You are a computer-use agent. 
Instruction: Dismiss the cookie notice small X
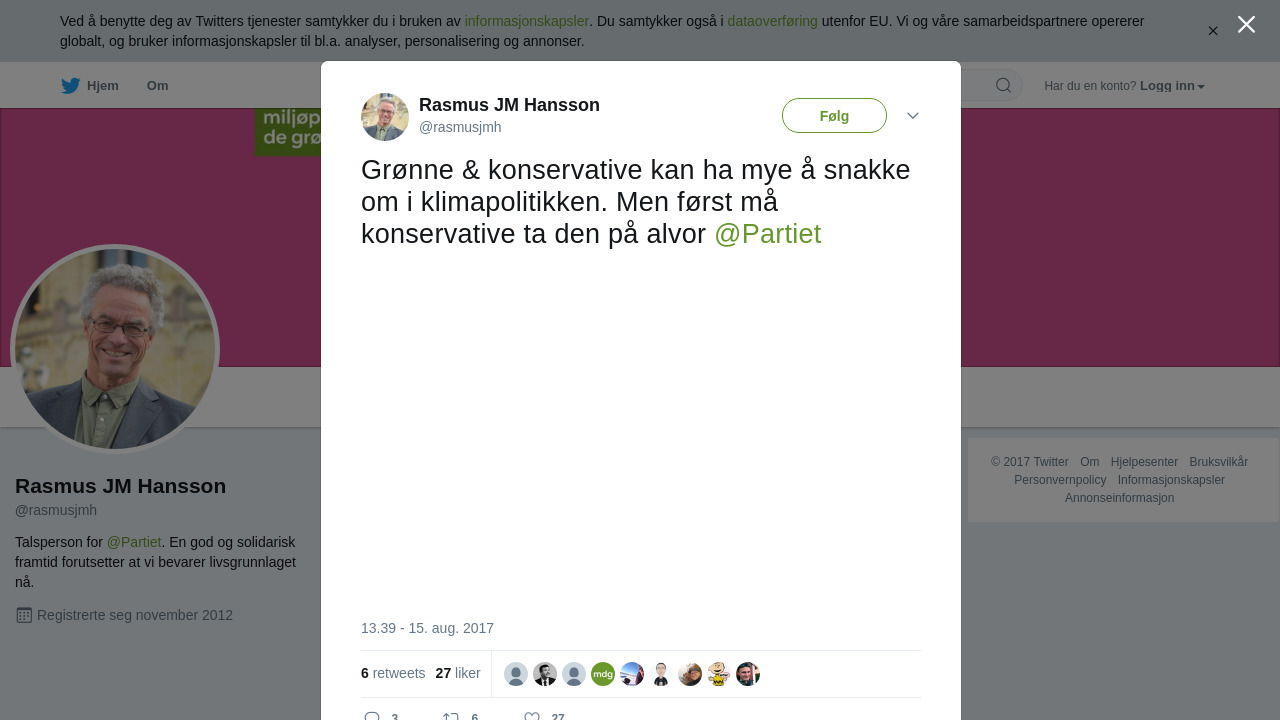(x=1213, y=31)
